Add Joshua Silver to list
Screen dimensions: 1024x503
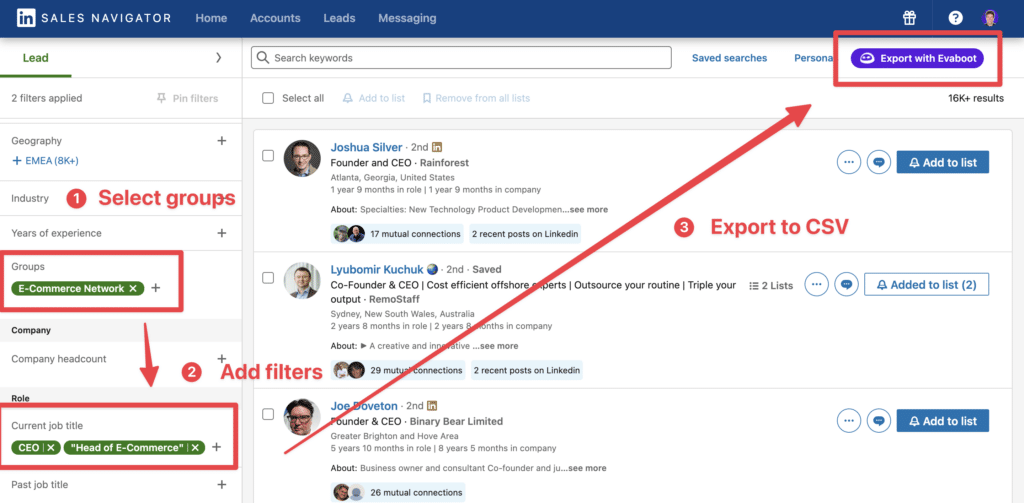[x=942, y=162]
